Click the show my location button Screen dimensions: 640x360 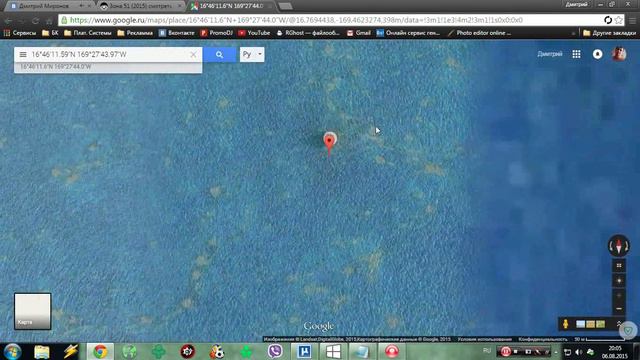pos(619,281)
